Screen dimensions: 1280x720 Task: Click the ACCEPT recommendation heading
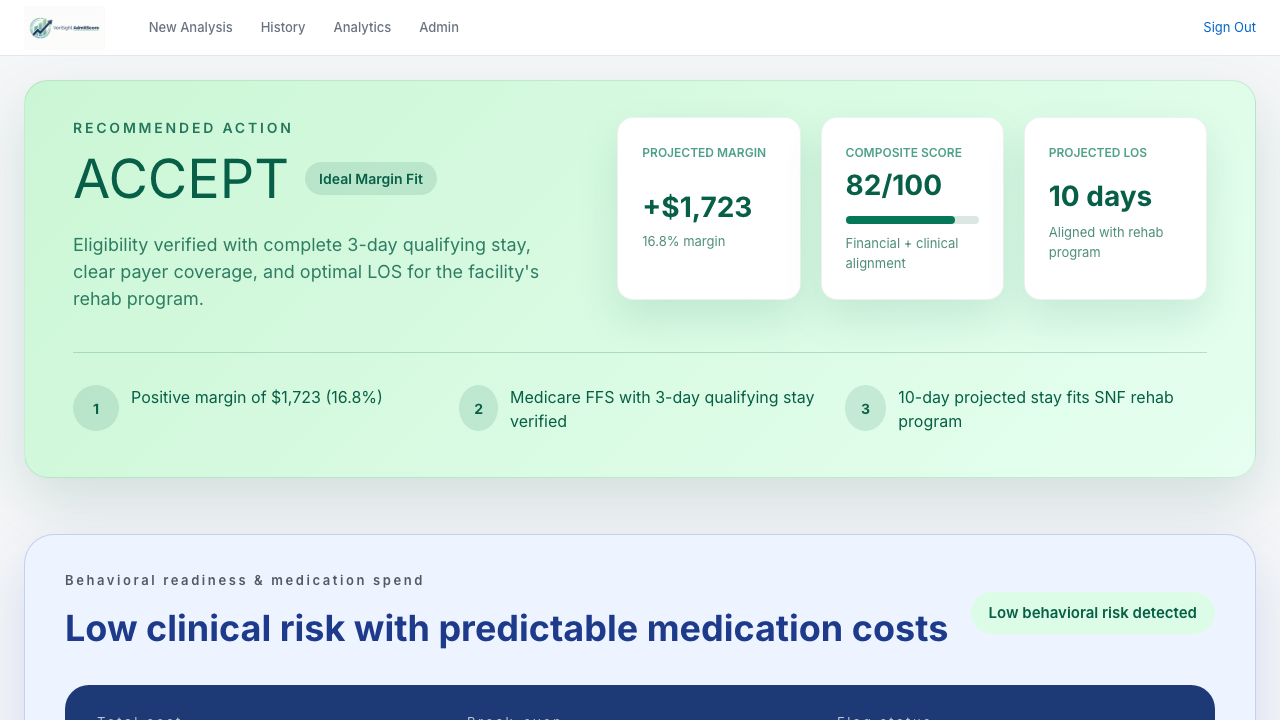[x=180, y=180]
